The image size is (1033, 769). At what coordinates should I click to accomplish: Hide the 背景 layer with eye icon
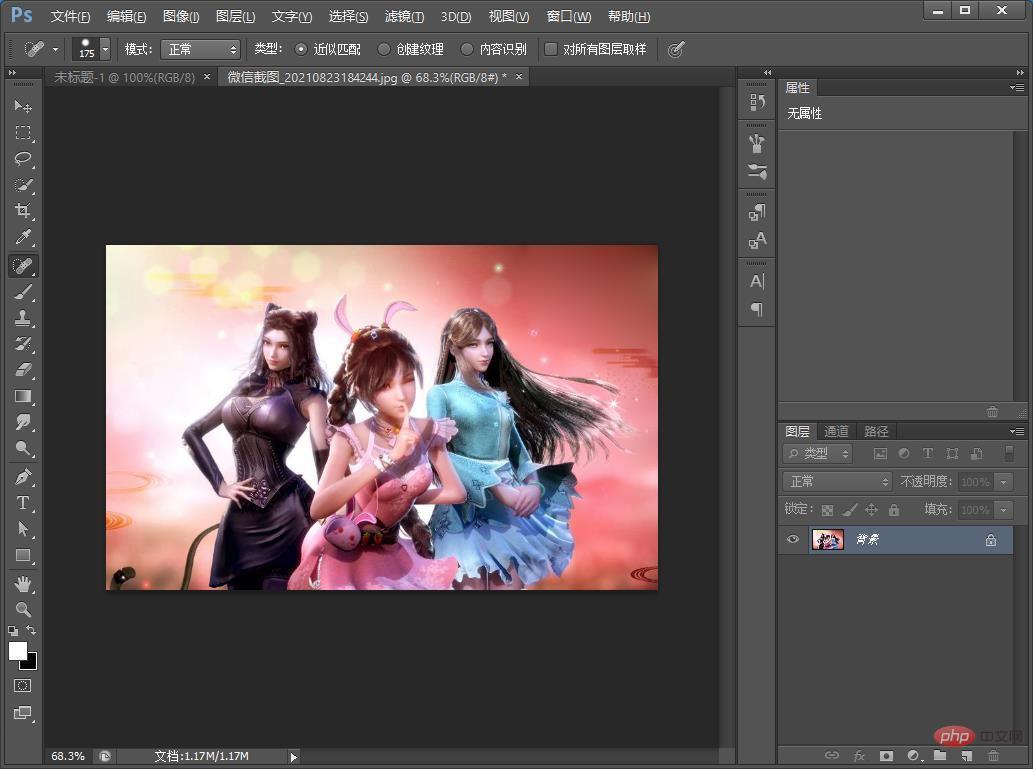pyautogui.click(x=793, y=540)
